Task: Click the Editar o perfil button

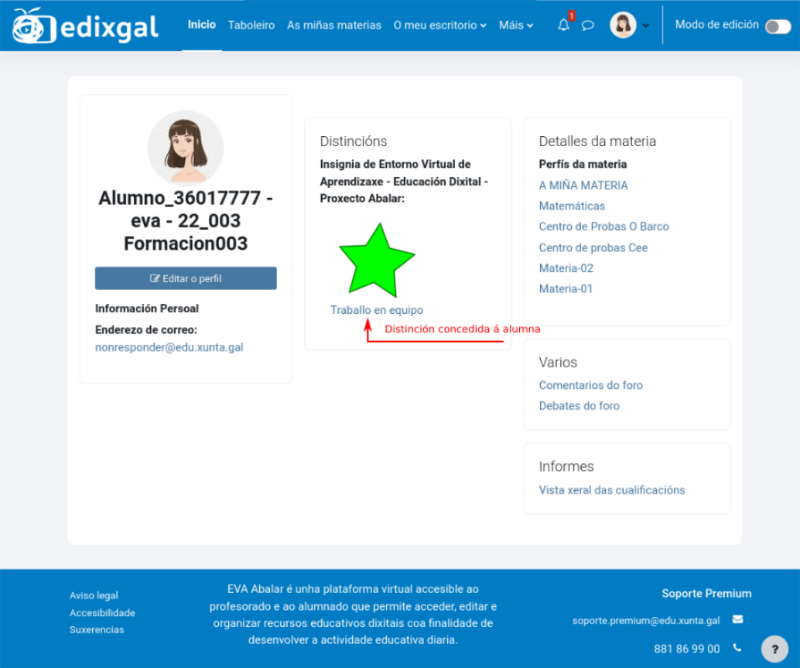Action: click(186, 278)
